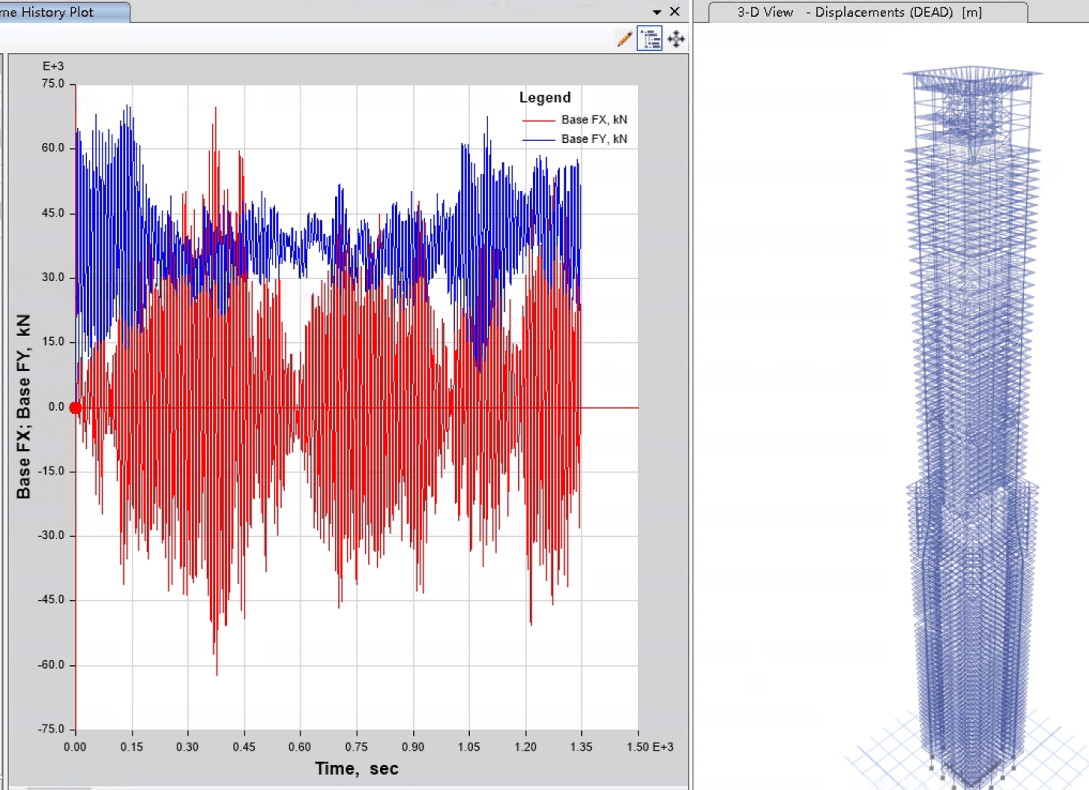This screenshot has width=1089, height=790.
Task: Click the Base FX; Base FY, kN axis title
Action: (24, 406)
